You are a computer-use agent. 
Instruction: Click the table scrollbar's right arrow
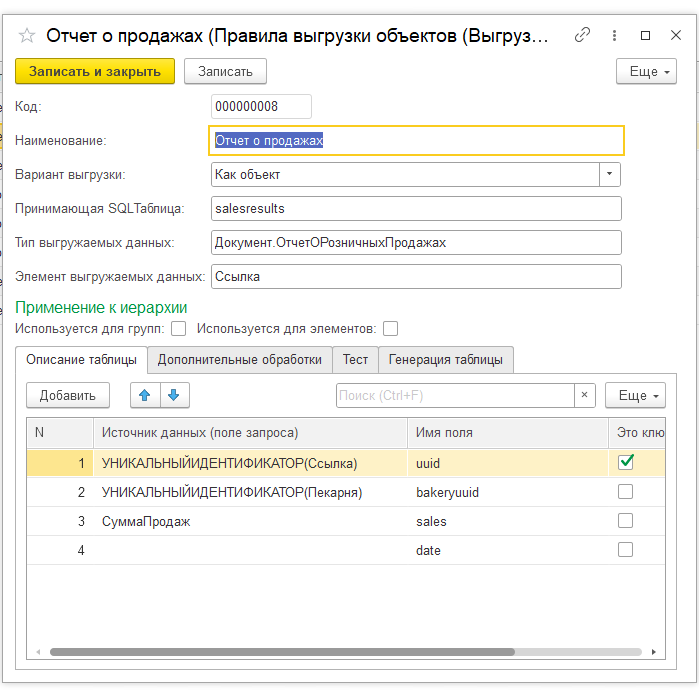pyautogui.click(x=654, y=652)
